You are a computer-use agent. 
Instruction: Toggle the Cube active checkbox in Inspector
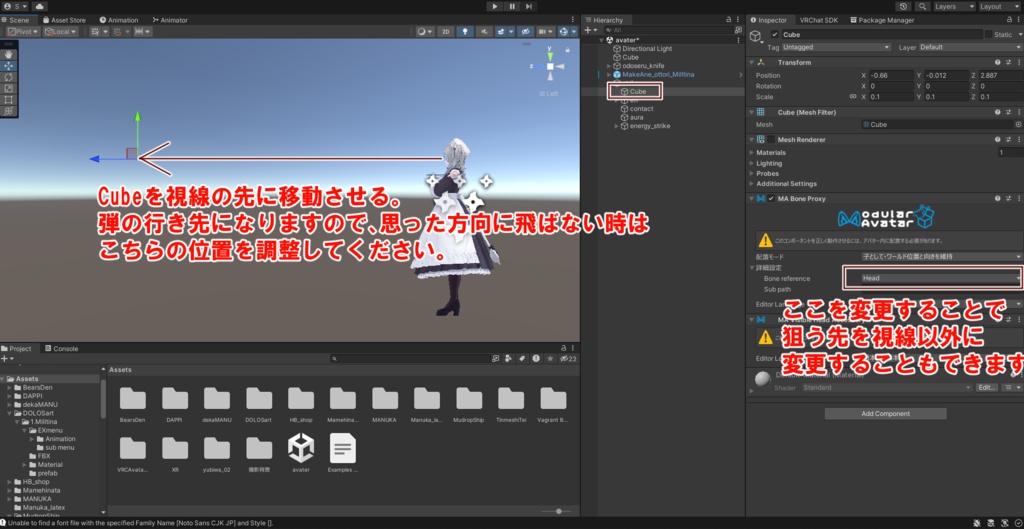(x=775, y=34)
